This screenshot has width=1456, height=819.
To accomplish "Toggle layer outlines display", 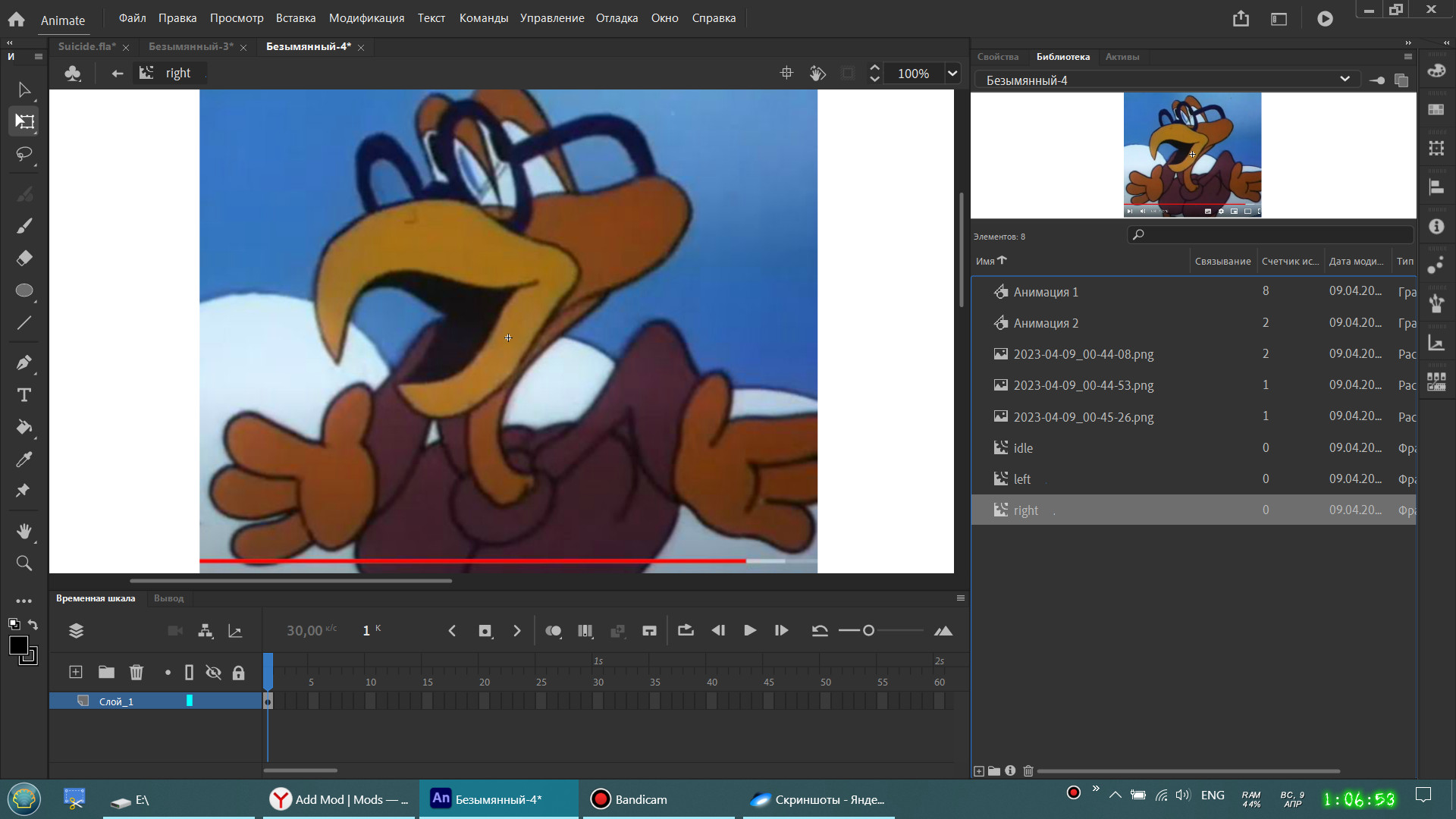I will click(190, 673).
